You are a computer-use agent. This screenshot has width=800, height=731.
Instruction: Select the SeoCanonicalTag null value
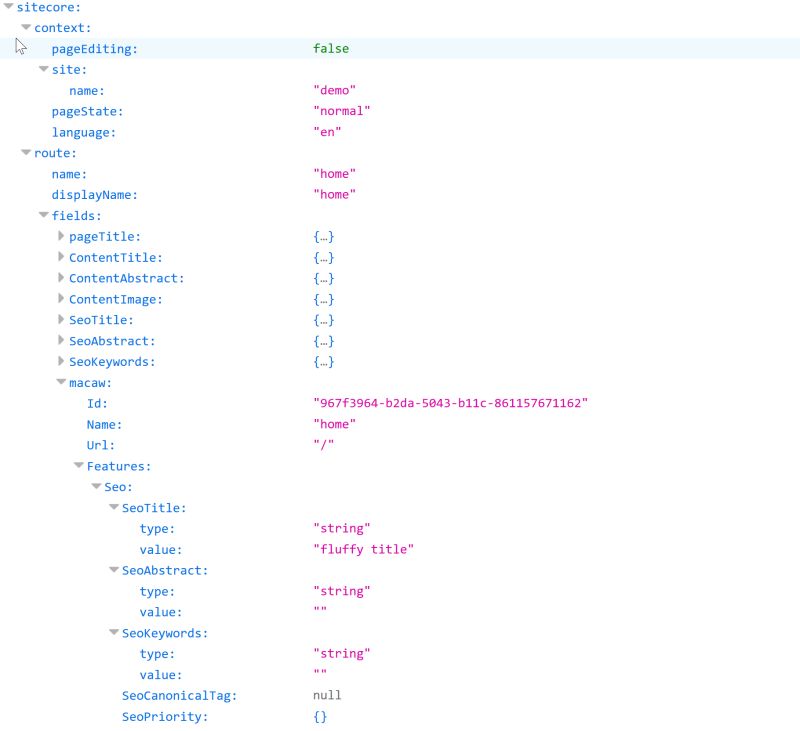point(330,695)
